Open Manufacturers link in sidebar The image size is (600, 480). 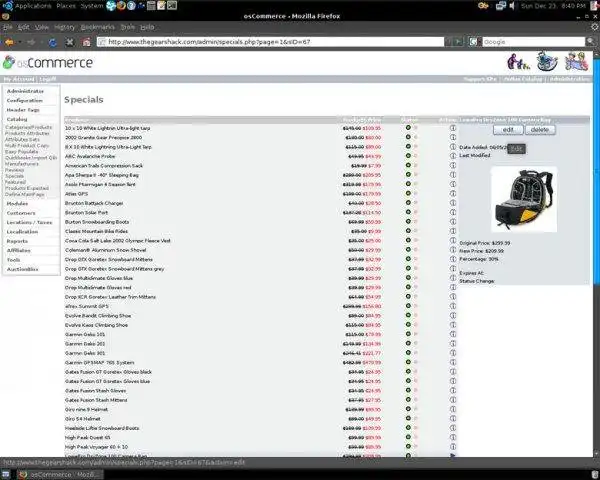point(22,164)
